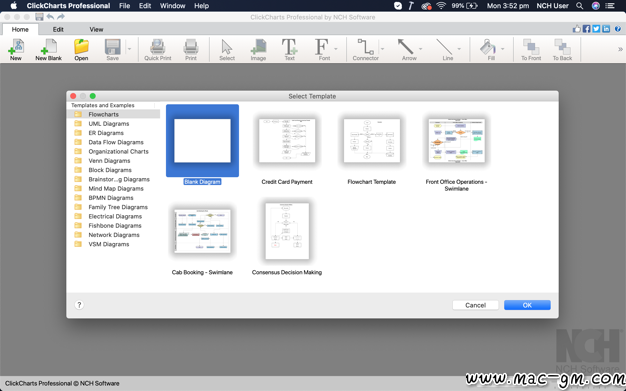This screenshot has height=391, width=626.
Task: Open the Help menu in menu bar
Action: point(201,6)
